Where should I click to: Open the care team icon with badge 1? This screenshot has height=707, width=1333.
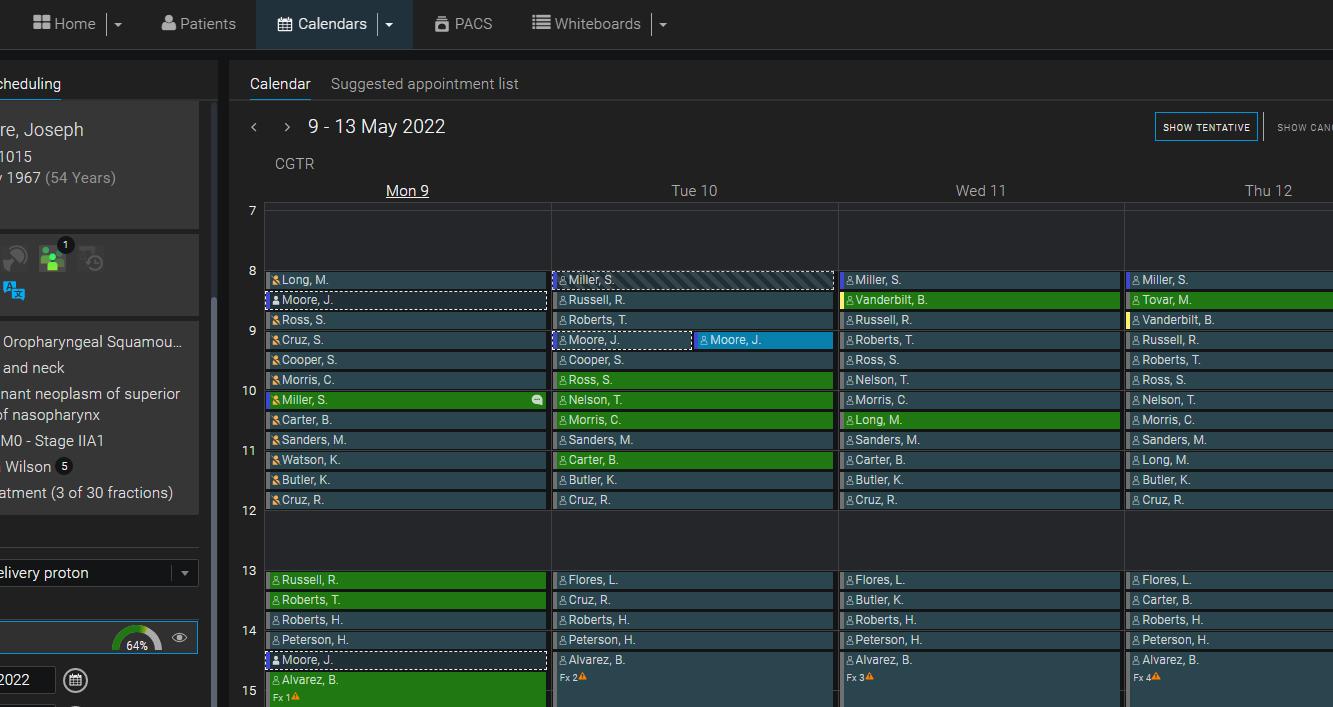point(54,258)
